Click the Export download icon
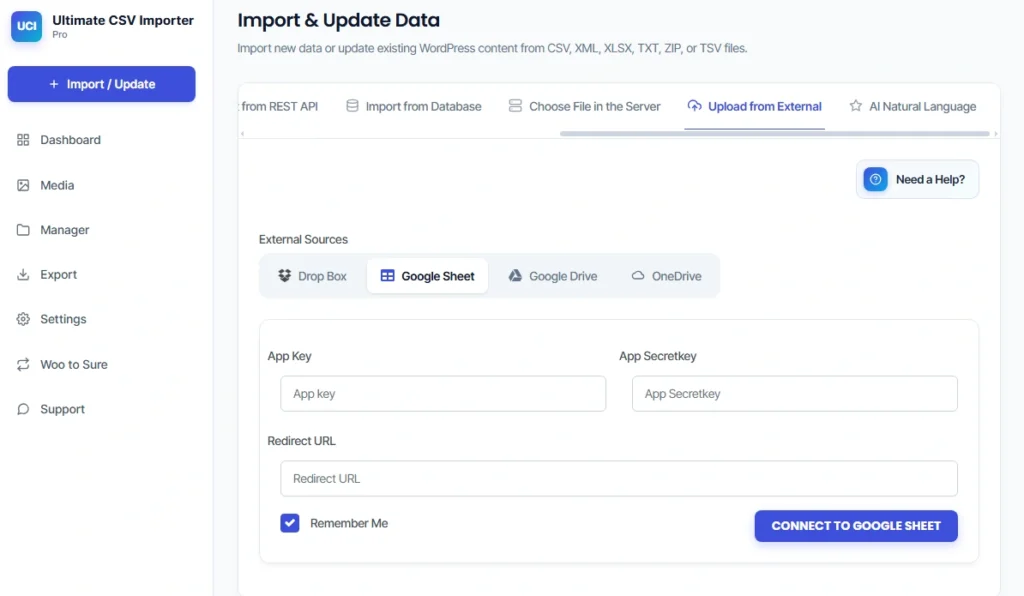 (x=23, y=274)
